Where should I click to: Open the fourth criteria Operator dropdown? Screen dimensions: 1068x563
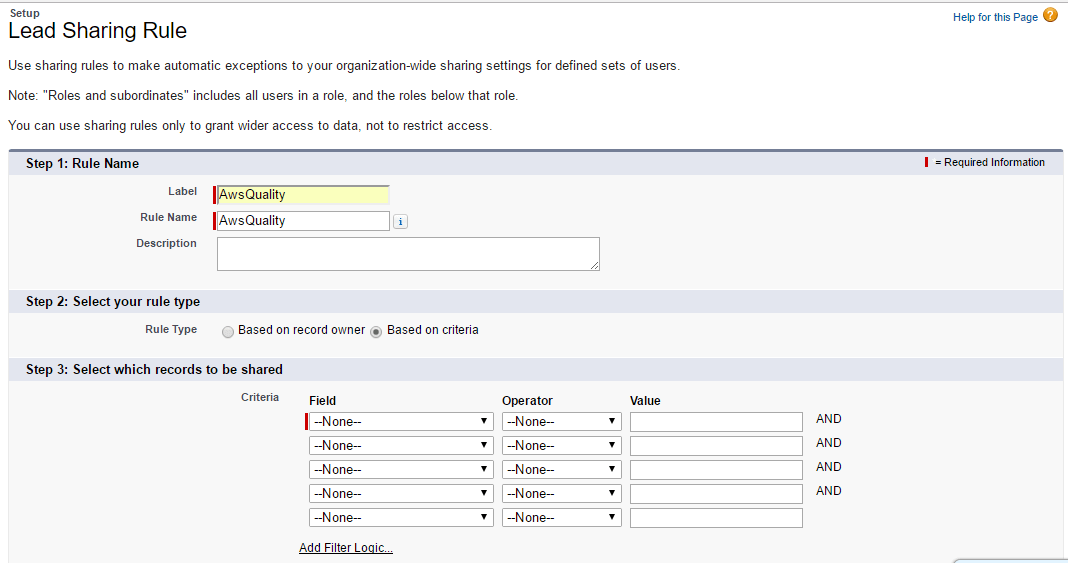click(561, 494)
